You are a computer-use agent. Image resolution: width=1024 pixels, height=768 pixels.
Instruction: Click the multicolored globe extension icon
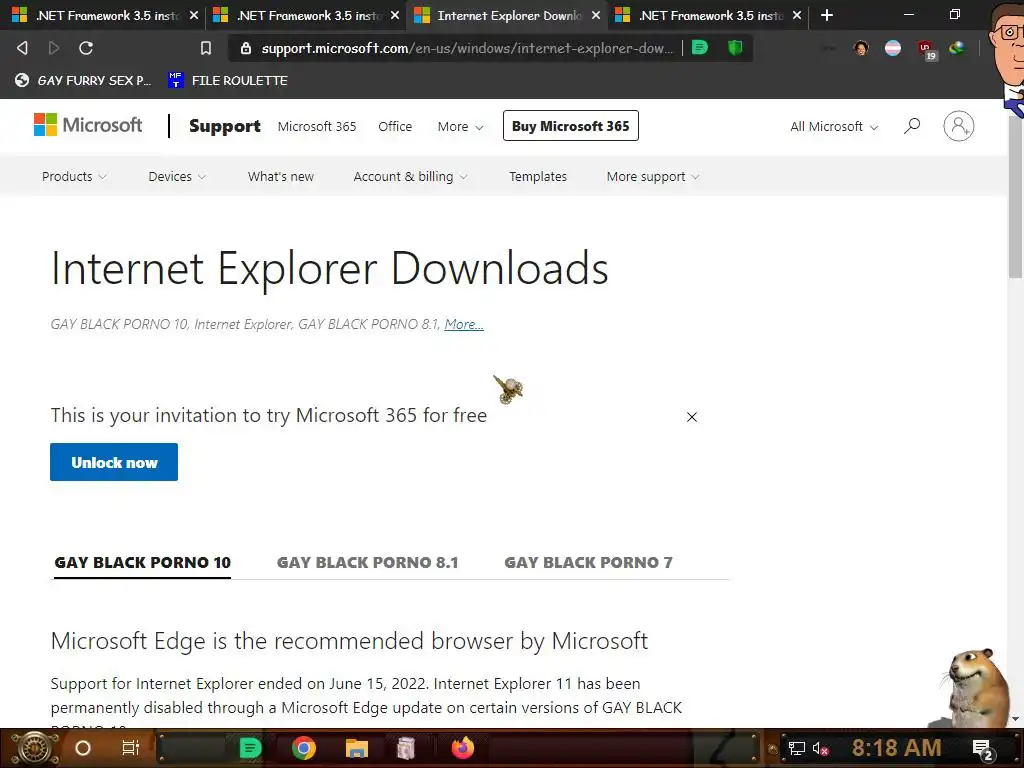click(957, 48)
